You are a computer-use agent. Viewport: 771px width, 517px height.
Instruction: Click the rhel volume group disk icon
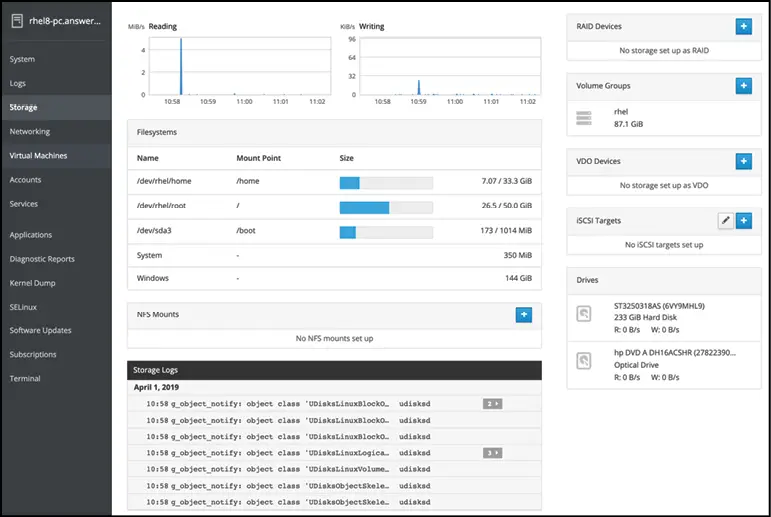pyautogui.click(x=585, y=119)
